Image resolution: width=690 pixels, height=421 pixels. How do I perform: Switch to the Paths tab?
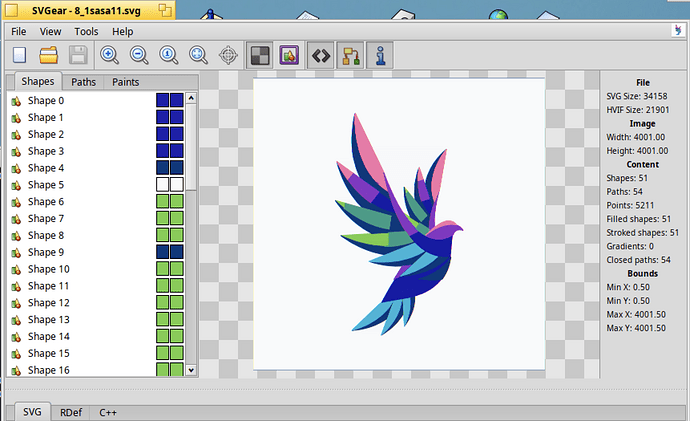click(83, 82)
